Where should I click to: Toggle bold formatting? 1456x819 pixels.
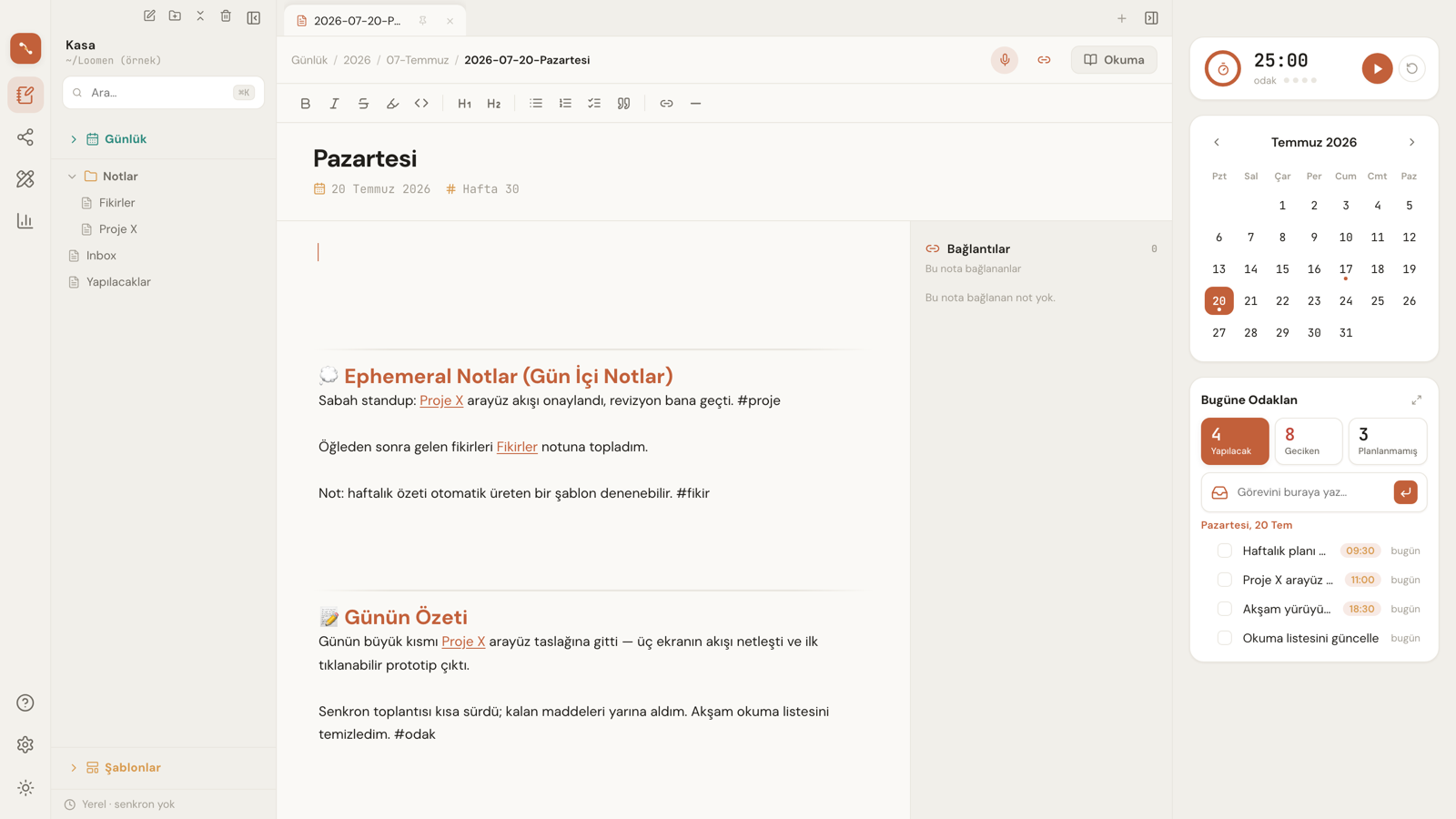(x=306, y=104)
